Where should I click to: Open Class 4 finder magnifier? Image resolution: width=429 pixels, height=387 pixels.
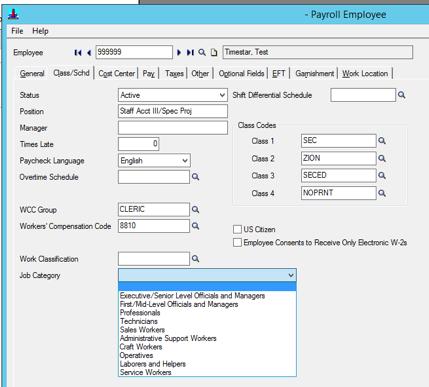click(382, 193)
